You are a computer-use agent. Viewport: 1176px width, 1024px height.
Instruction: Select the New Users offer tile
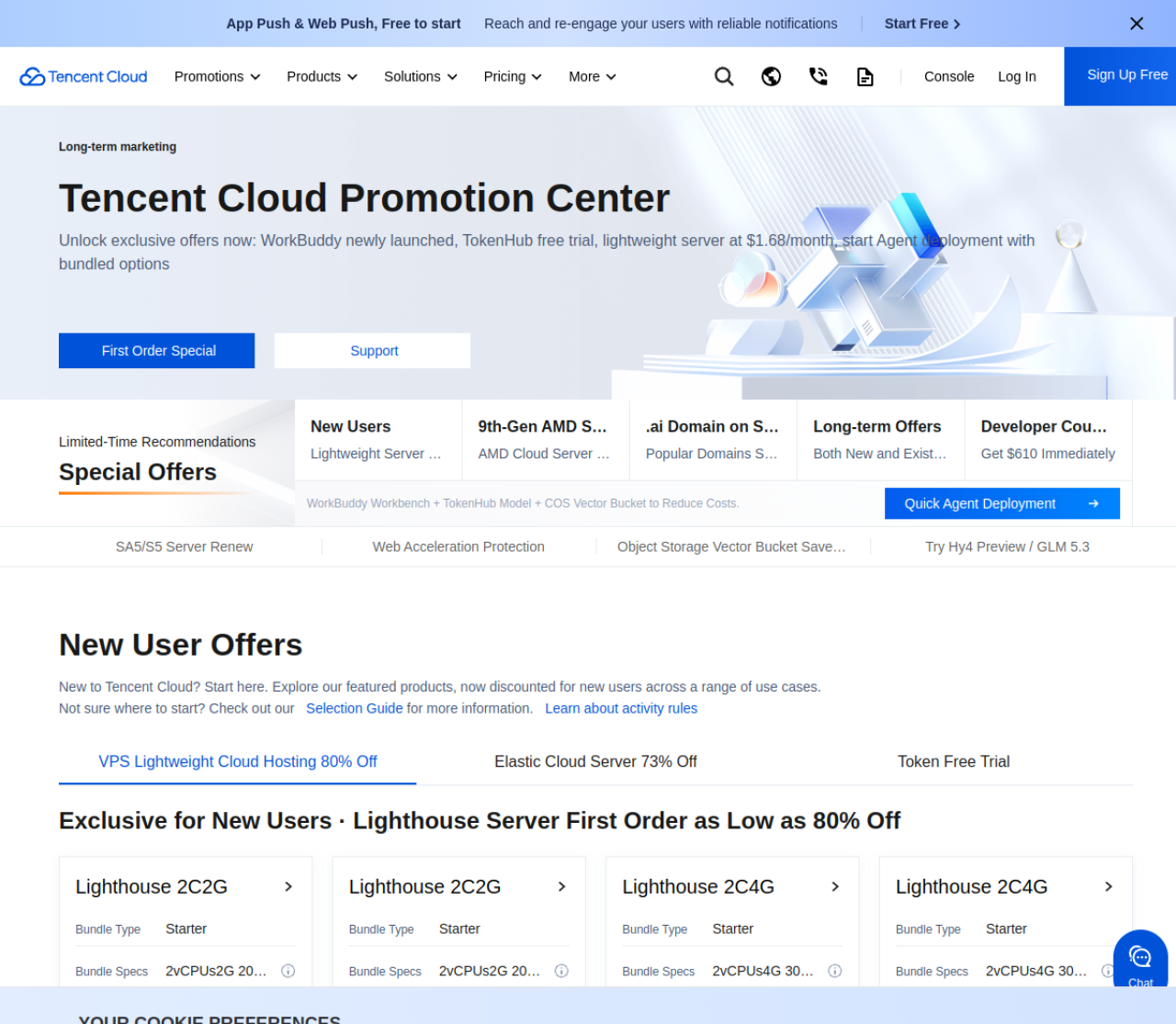pos(379,440)
